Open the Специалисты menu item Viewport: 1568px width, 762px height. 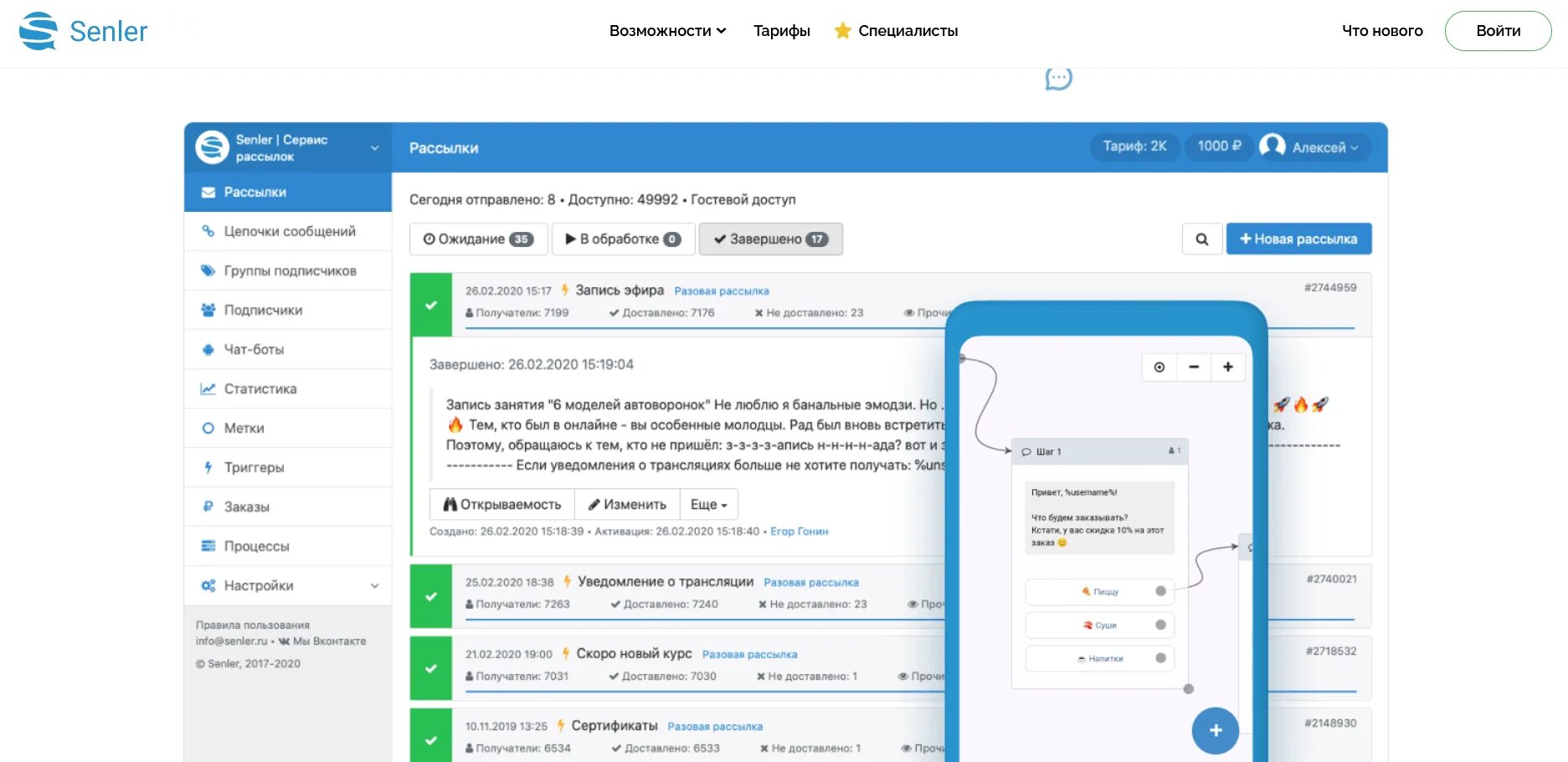coord(907,31)
